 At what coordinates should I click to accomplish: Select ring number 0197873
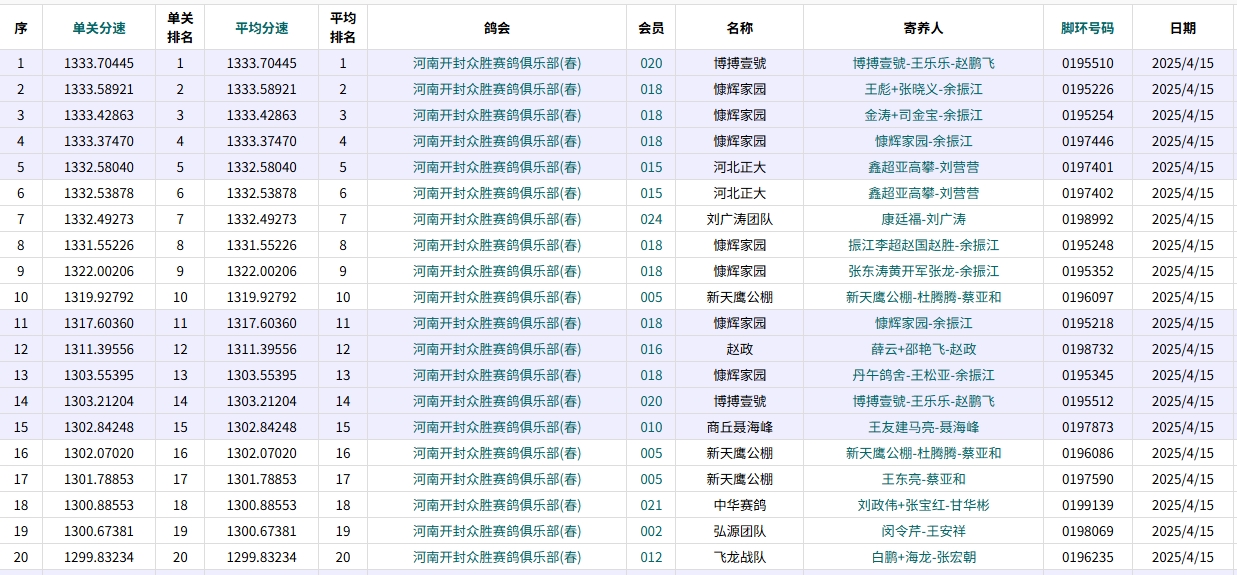(x=1087, y=427)
